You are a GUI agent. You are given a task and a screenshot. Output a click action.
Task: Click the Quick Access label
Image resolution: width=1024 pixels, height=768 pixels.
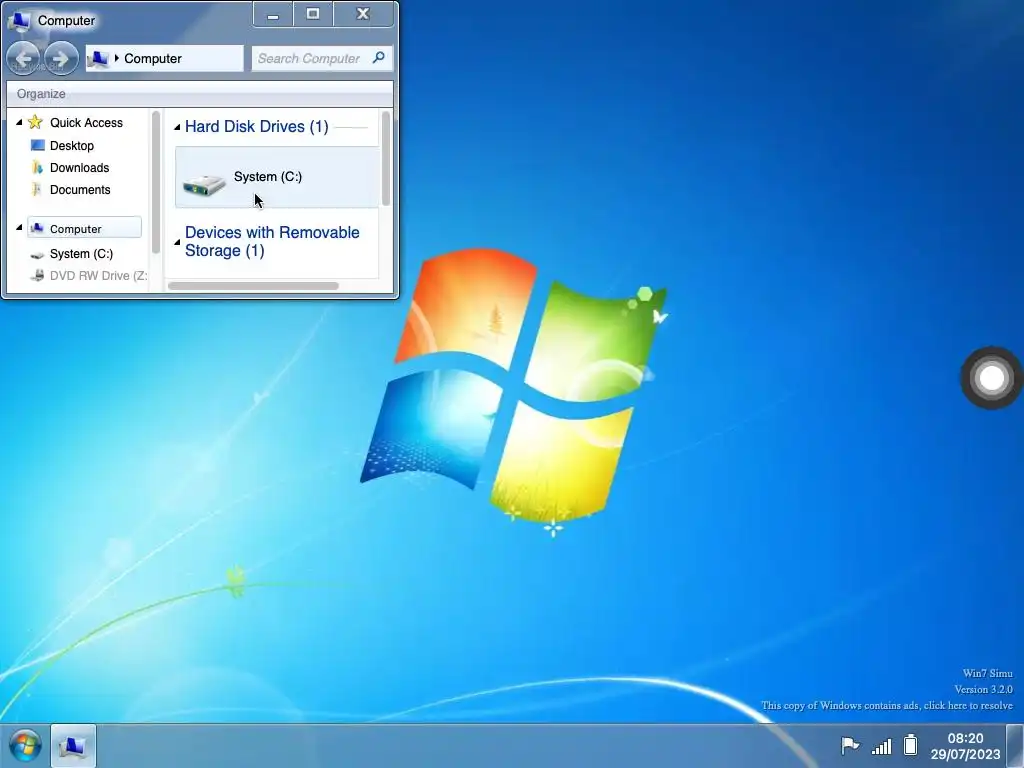pos(86,122)
